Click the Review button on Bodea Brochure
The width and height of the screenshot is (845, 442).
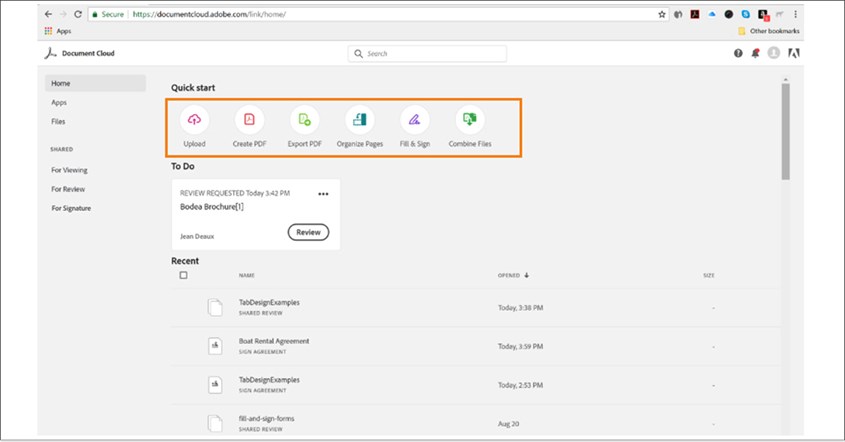click(x=308, y=232)
